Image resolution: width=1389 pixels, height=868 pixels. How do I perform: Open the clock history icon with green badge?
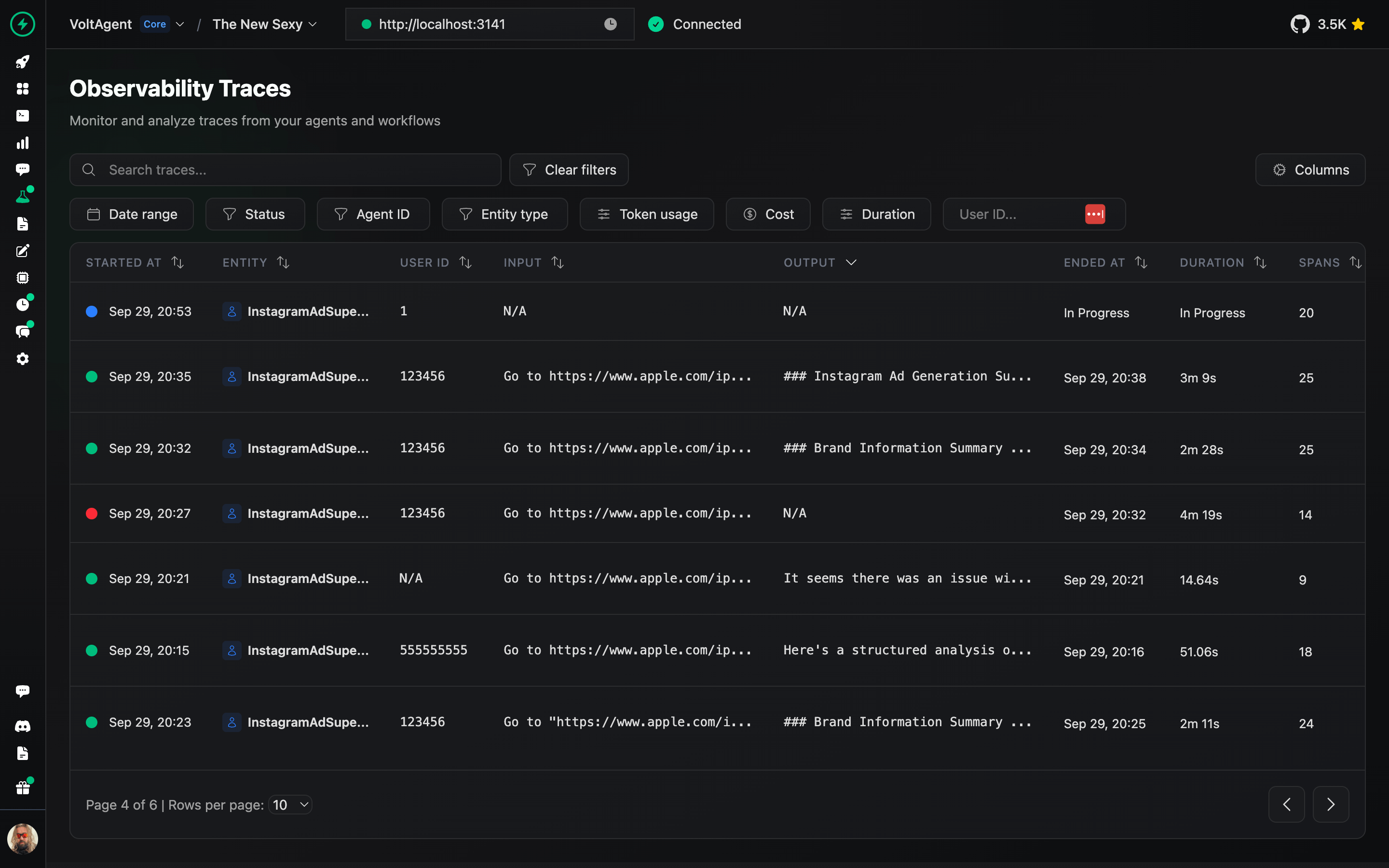point(23,304)
